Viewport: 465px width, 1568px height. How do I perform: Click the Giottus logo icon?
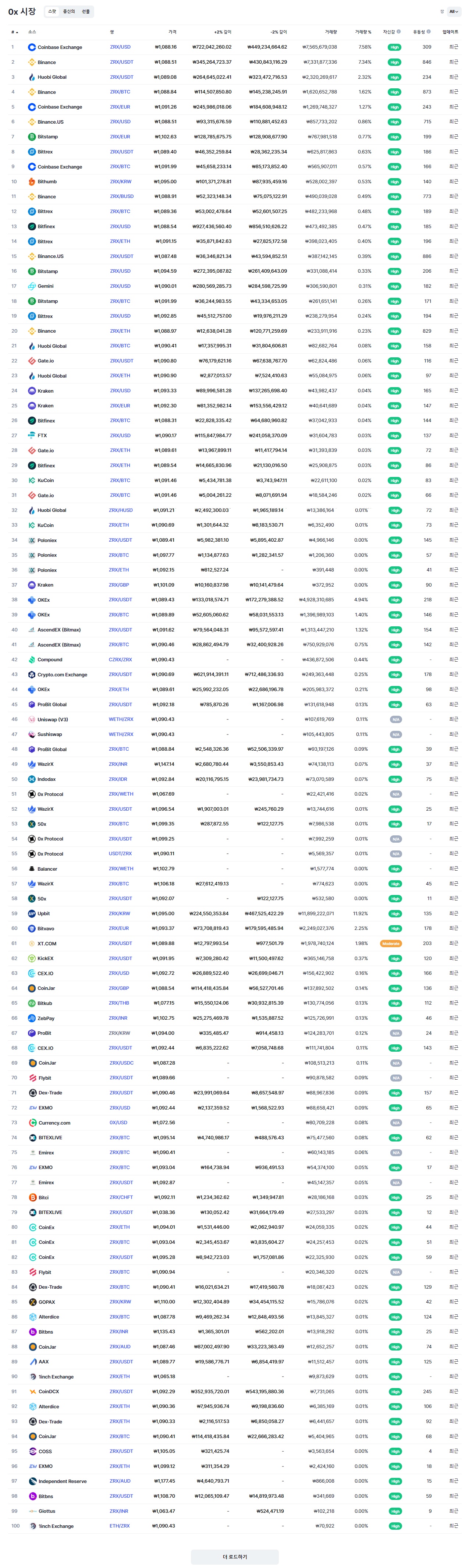pos(33,1511)
